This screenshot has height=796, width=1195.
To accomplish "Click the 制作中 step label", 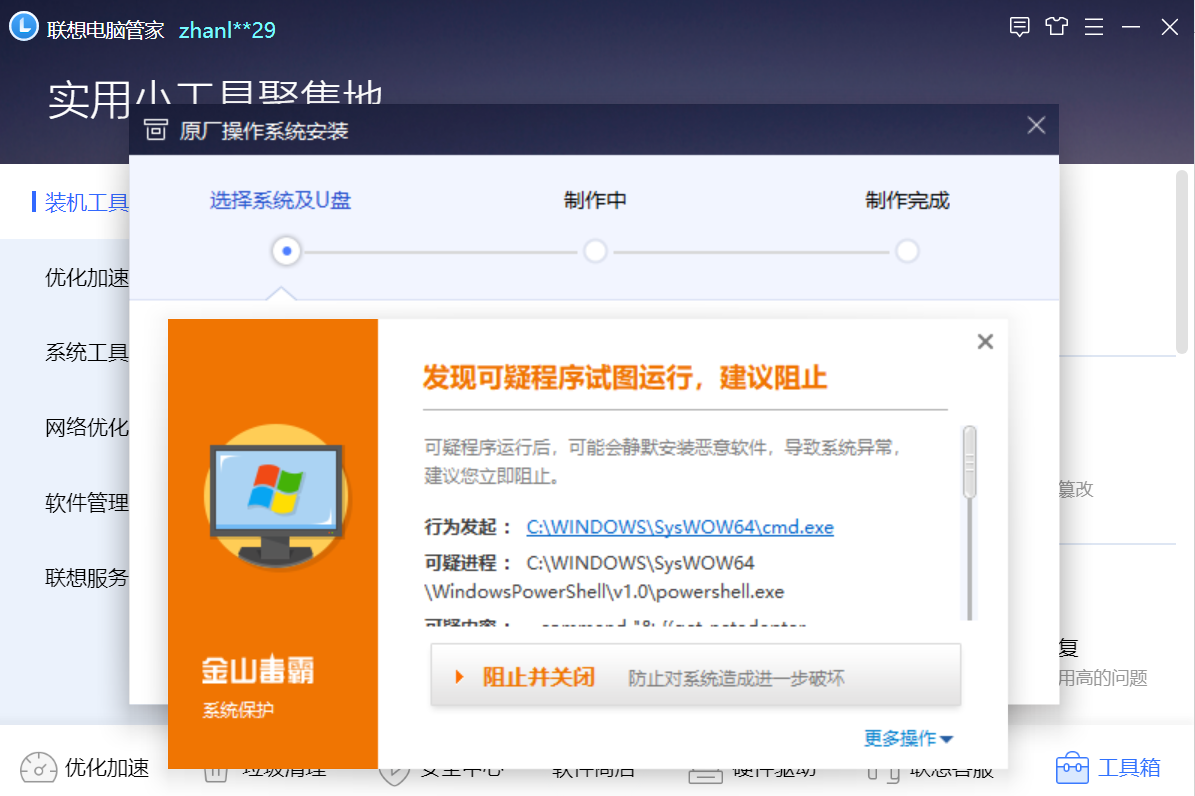I will 595,201.
